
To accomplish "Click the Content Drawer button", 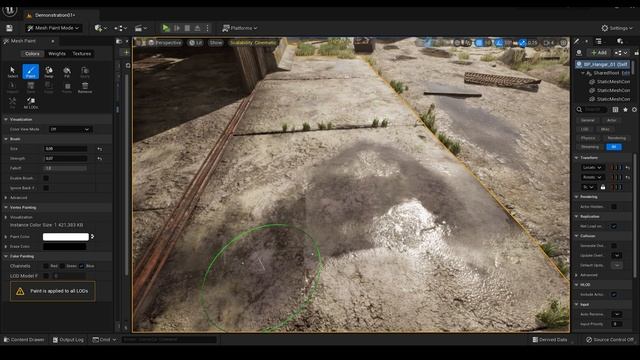I will (24, 340).
